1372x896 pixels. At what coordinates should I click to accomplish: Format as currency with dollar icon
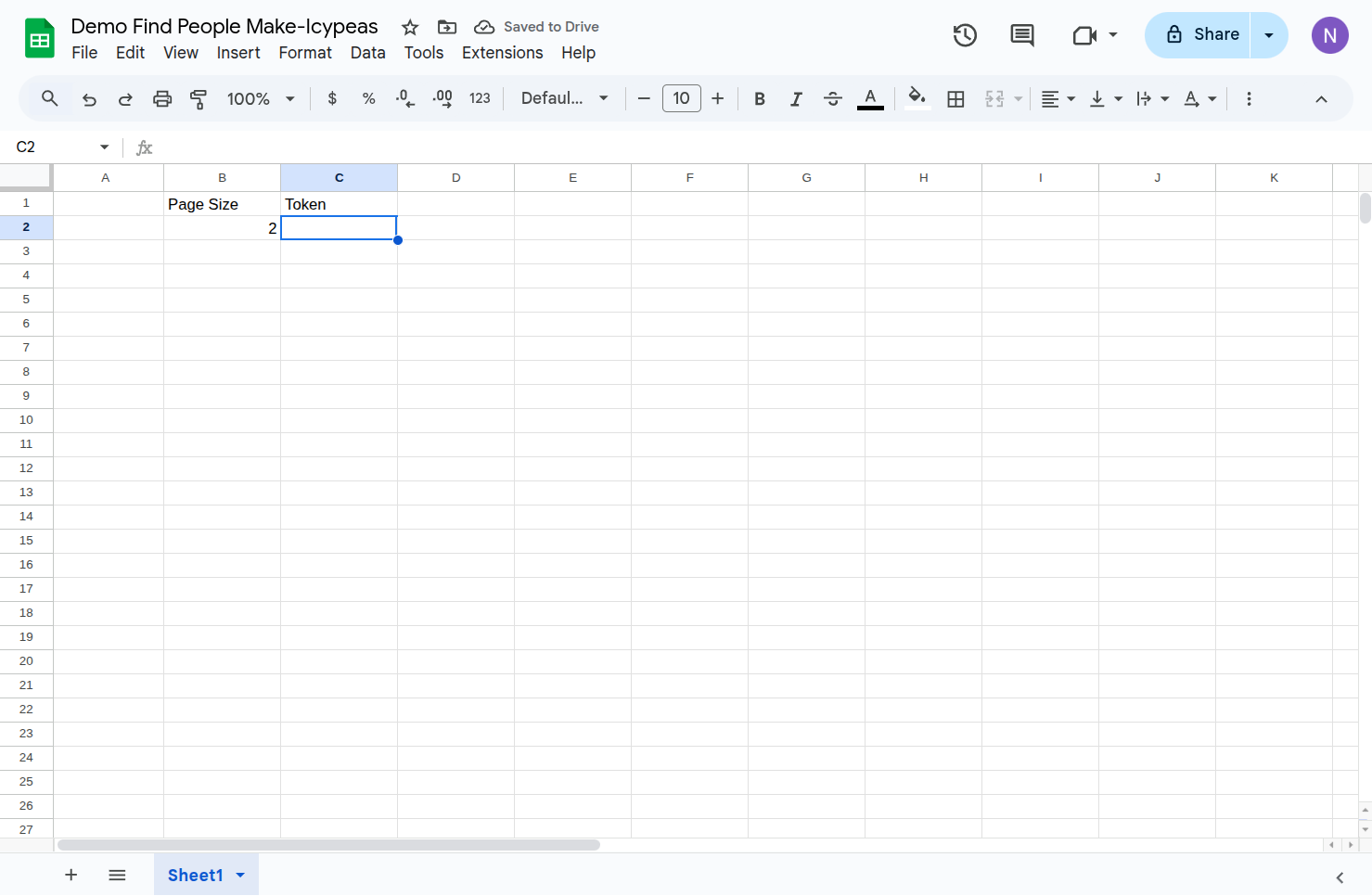[332, 98]
